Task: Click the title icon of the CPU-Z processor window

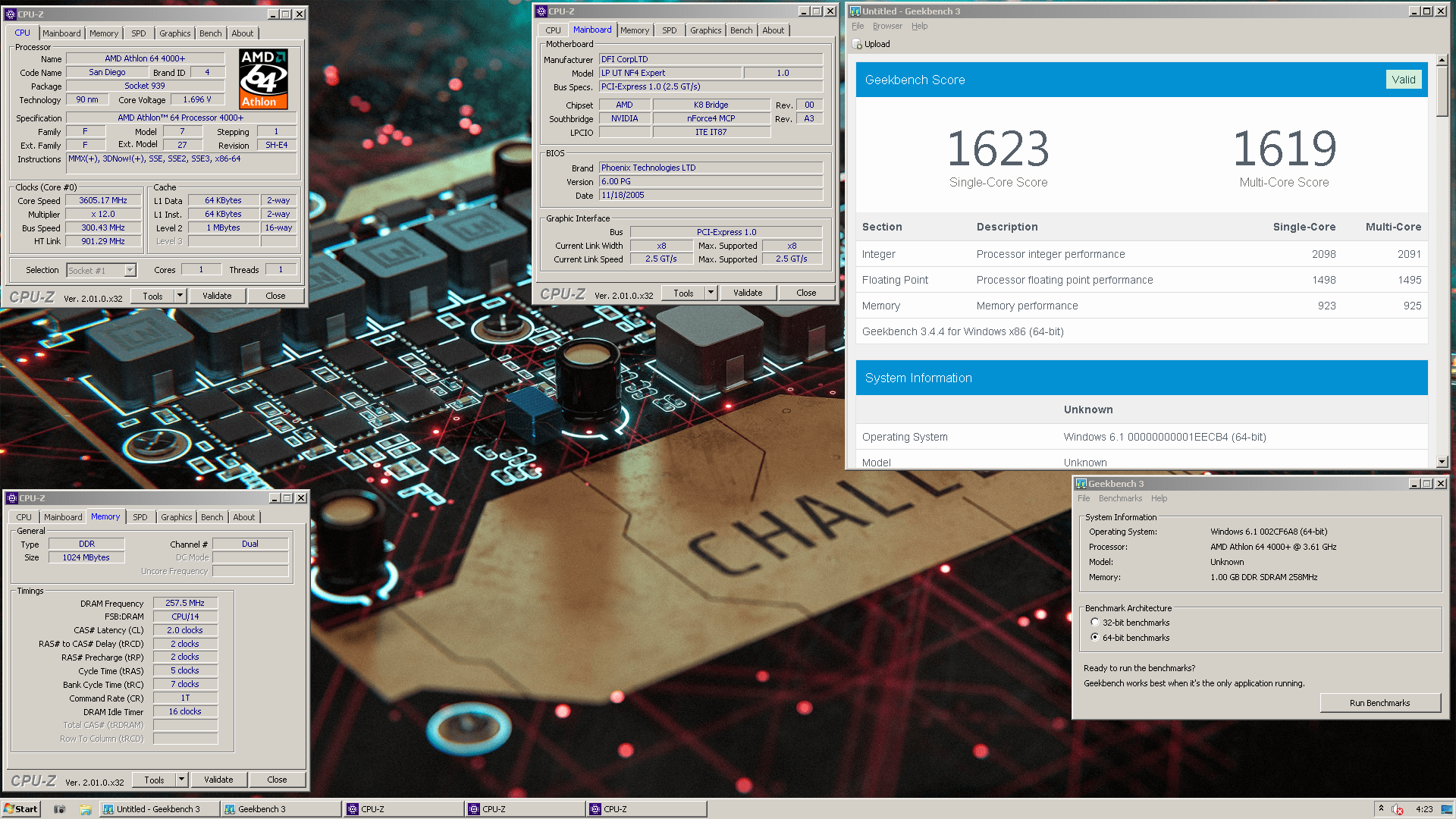Action: pos(11,14)
